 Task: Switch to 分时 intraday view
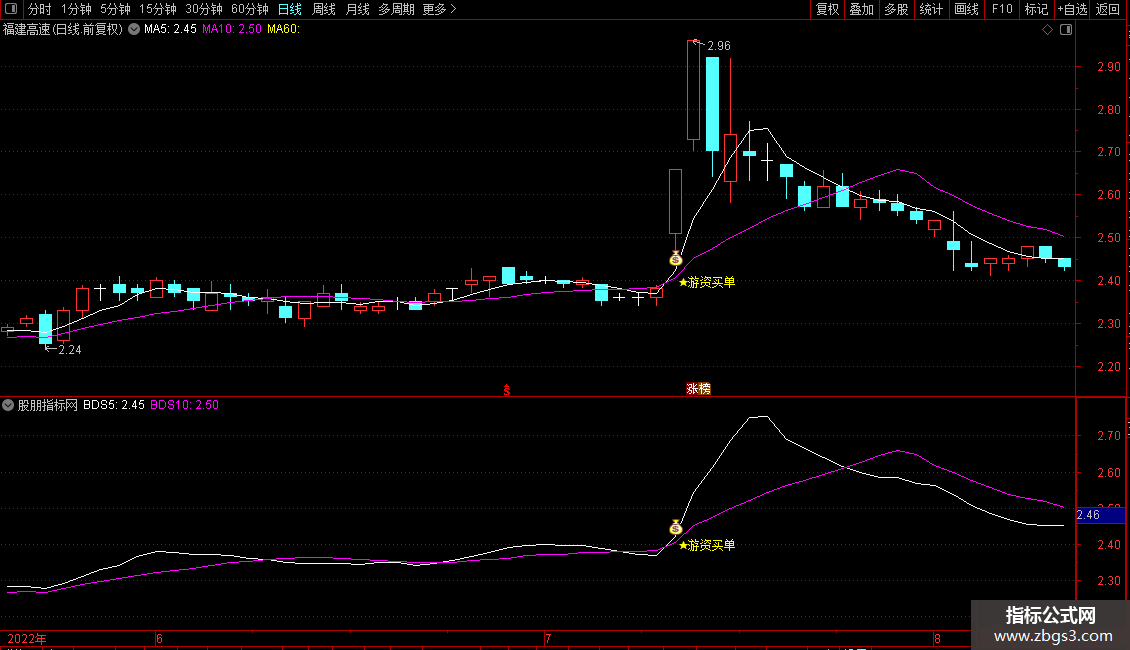click(40, 9)
